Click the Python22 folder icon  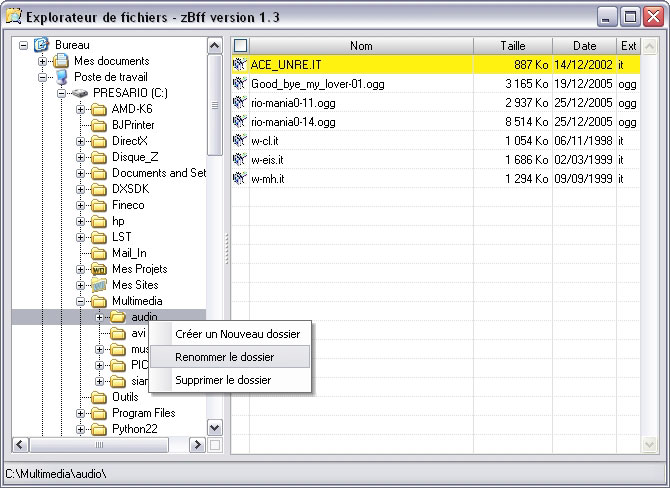(99, 429)
